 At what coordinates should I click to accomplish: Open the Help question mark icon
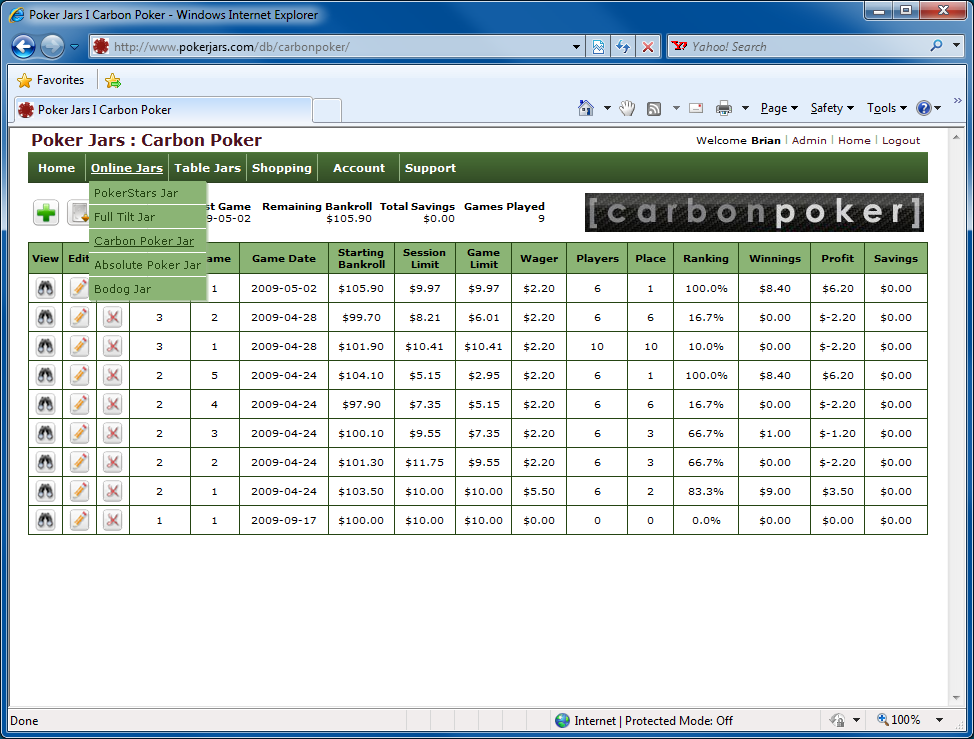coord(924,108)
